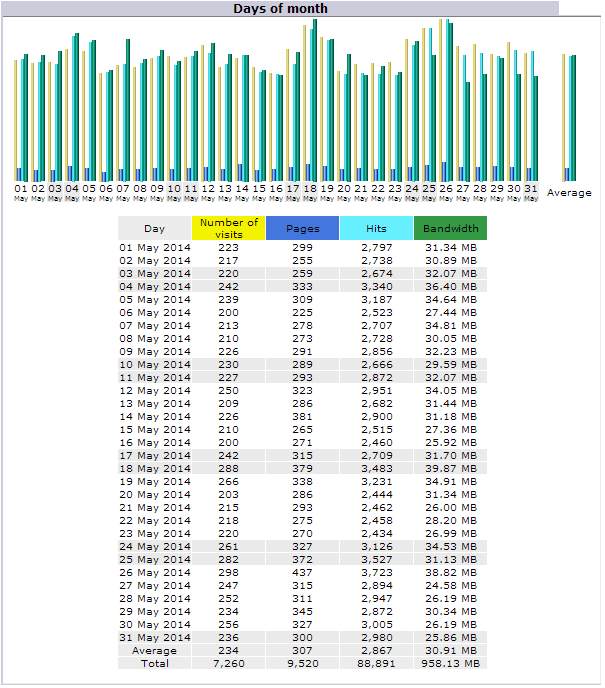605x688 pixels.
Task: Click the total visits value '7,260'
Action: click(x=228, y=663)
